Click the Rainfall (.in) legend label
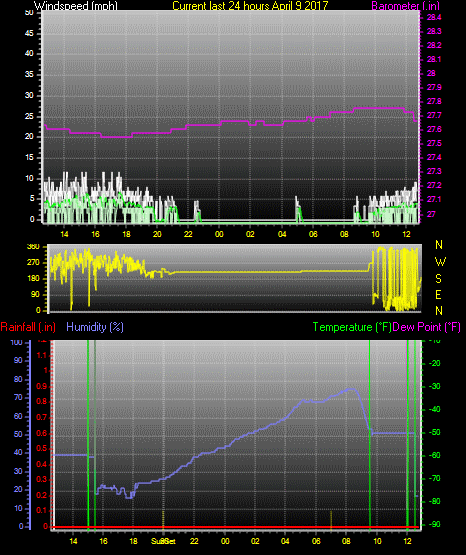 coord(28,327)
